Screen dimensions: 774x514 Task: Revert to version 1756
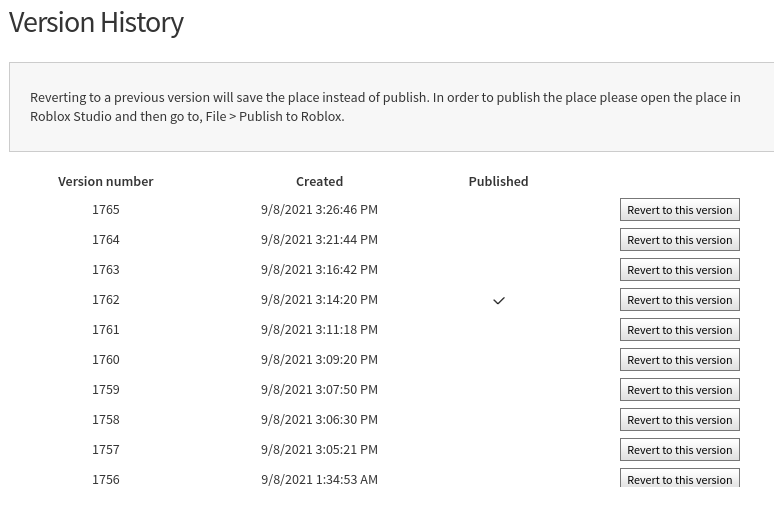(x=680, y=478)
